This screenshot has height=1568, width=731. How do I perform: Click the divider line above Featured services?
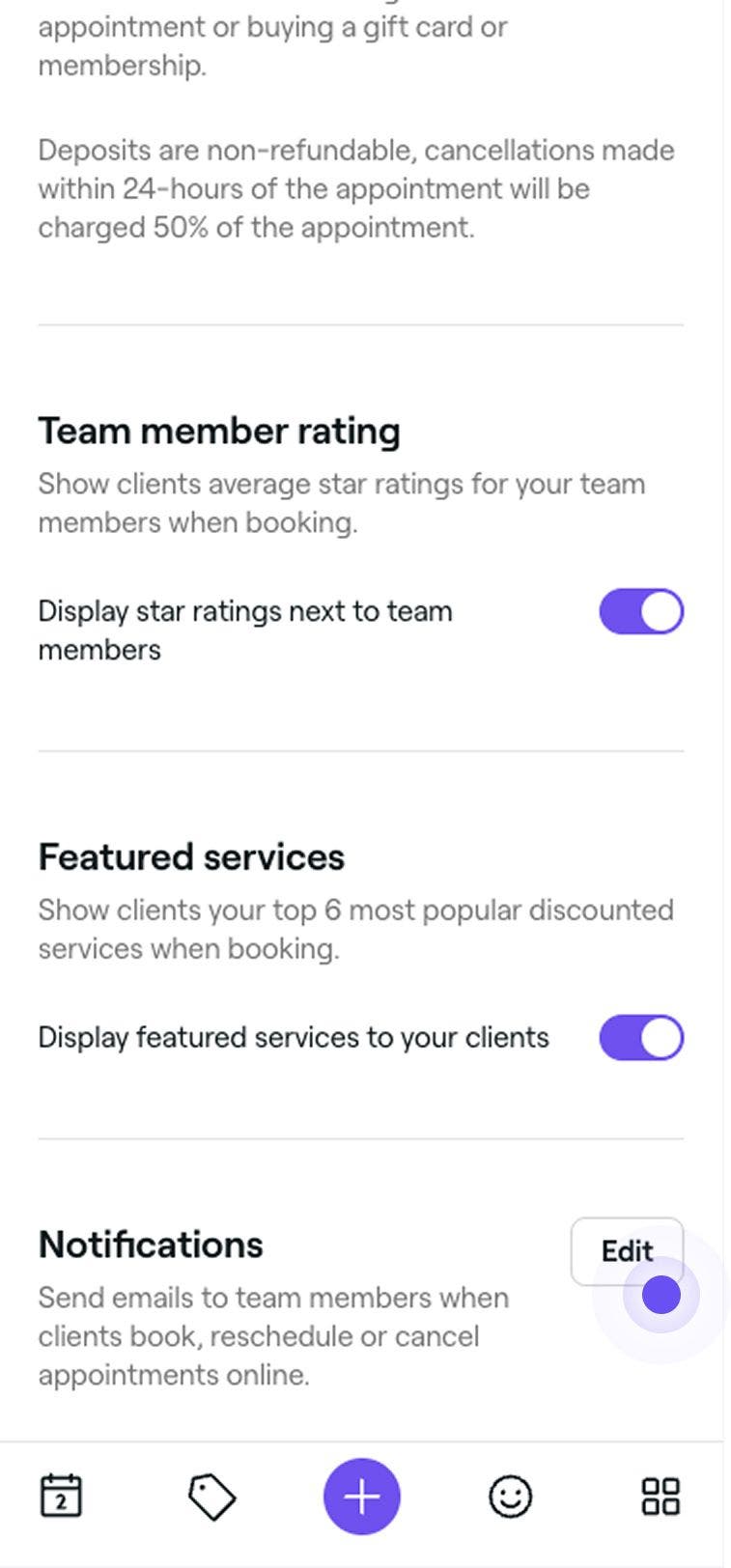pos(360,751)
